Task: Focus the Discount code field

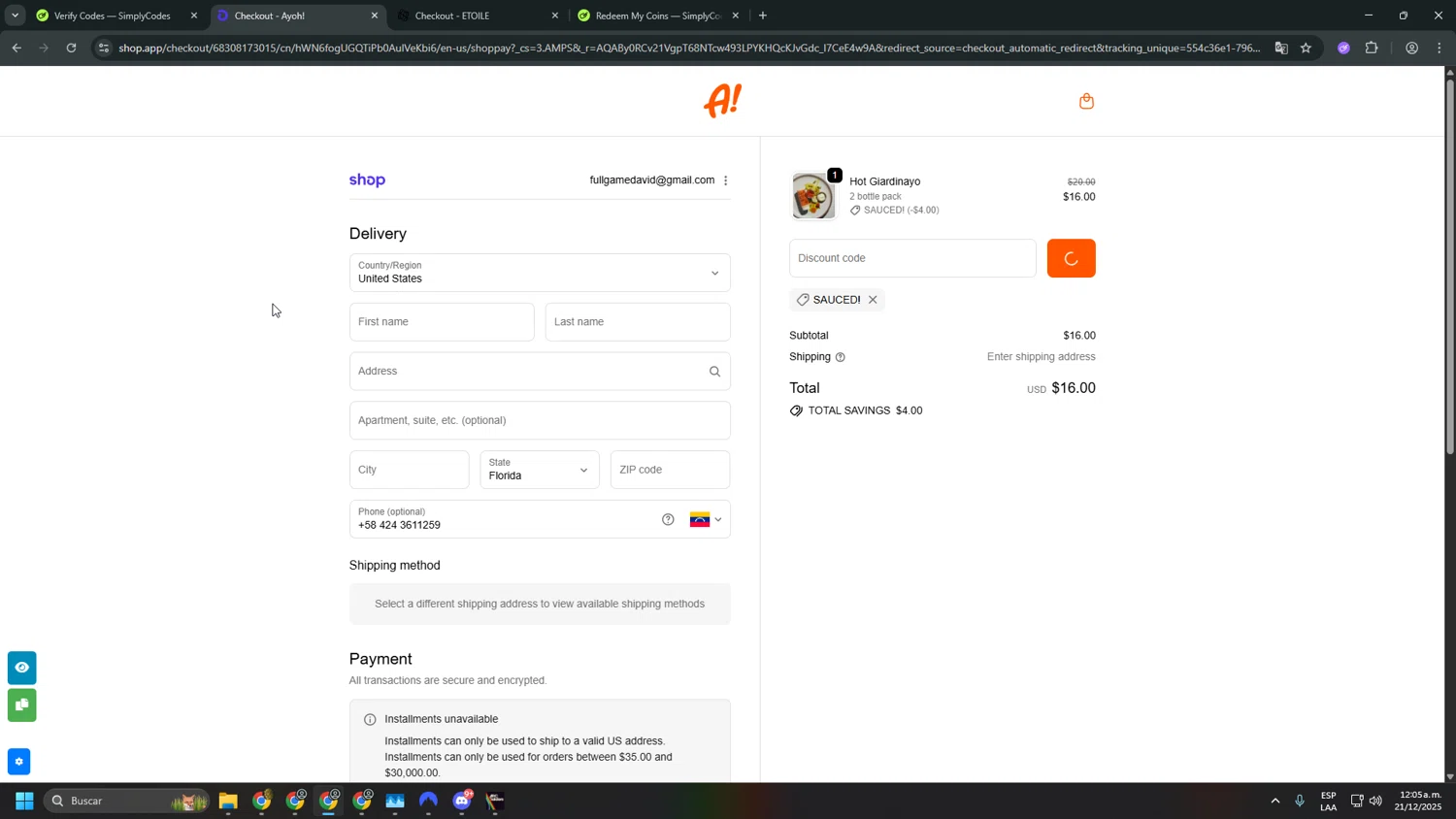Action: click(912, 258)
